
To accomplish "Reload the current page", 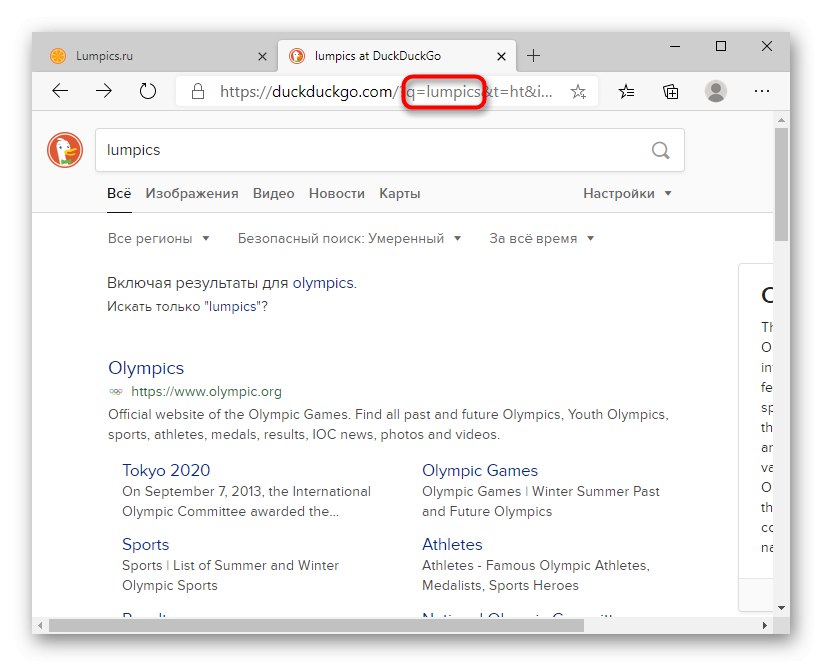I will coord(148,91).
